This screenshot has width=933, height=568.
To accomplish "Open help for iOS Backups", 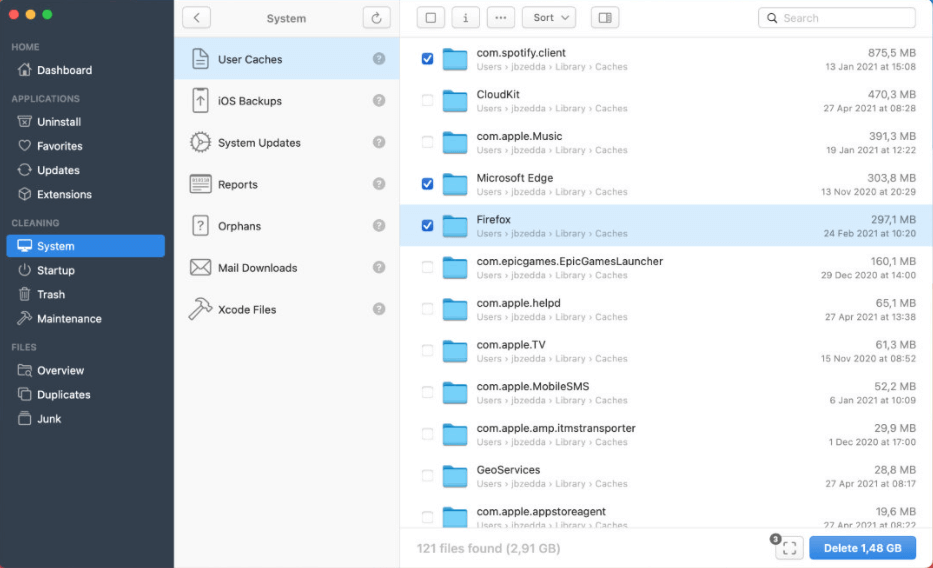I will [x=379, y=100].
